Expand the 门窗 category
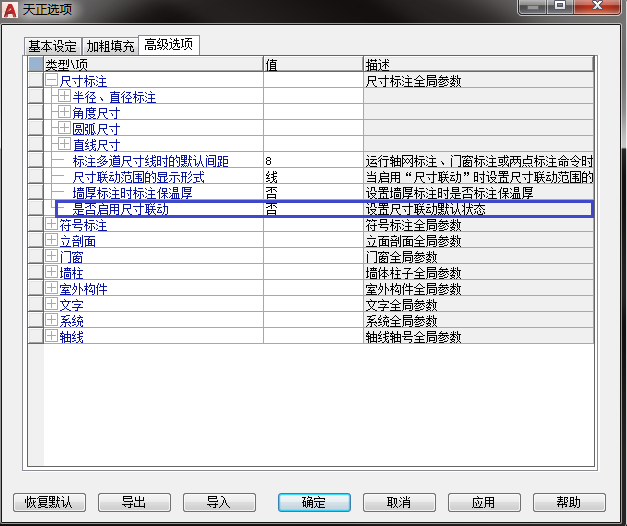 click(x=51, y=257)
